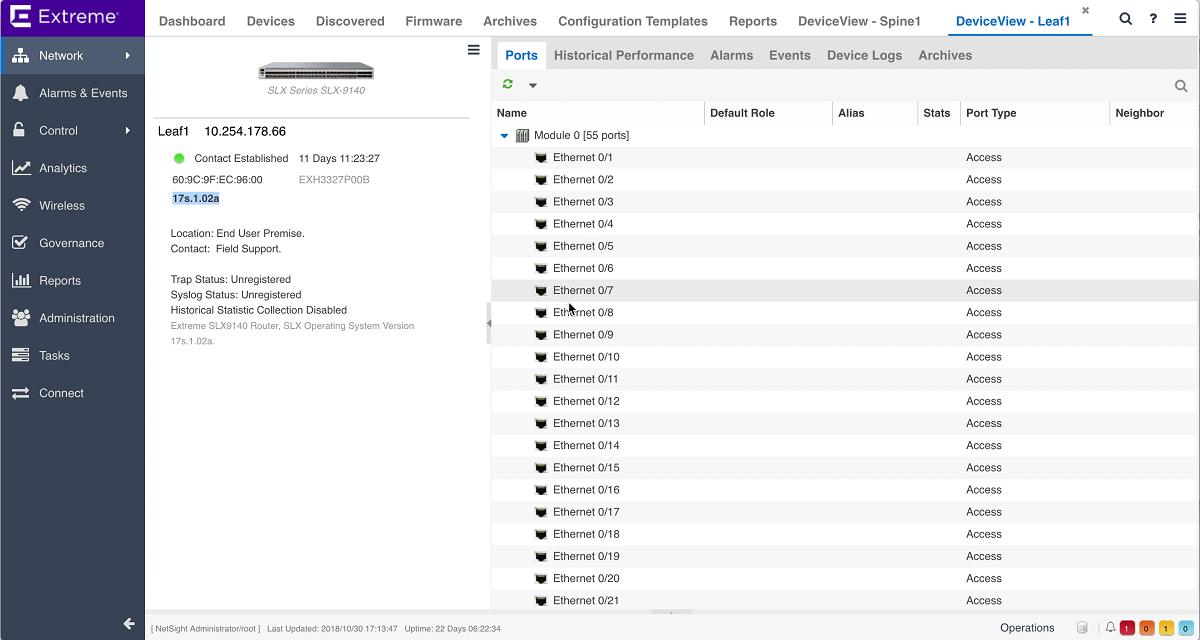Open dropdown arrow next to refresh button
Screen dimensions: 1200x640
click(x=533, y=86)
